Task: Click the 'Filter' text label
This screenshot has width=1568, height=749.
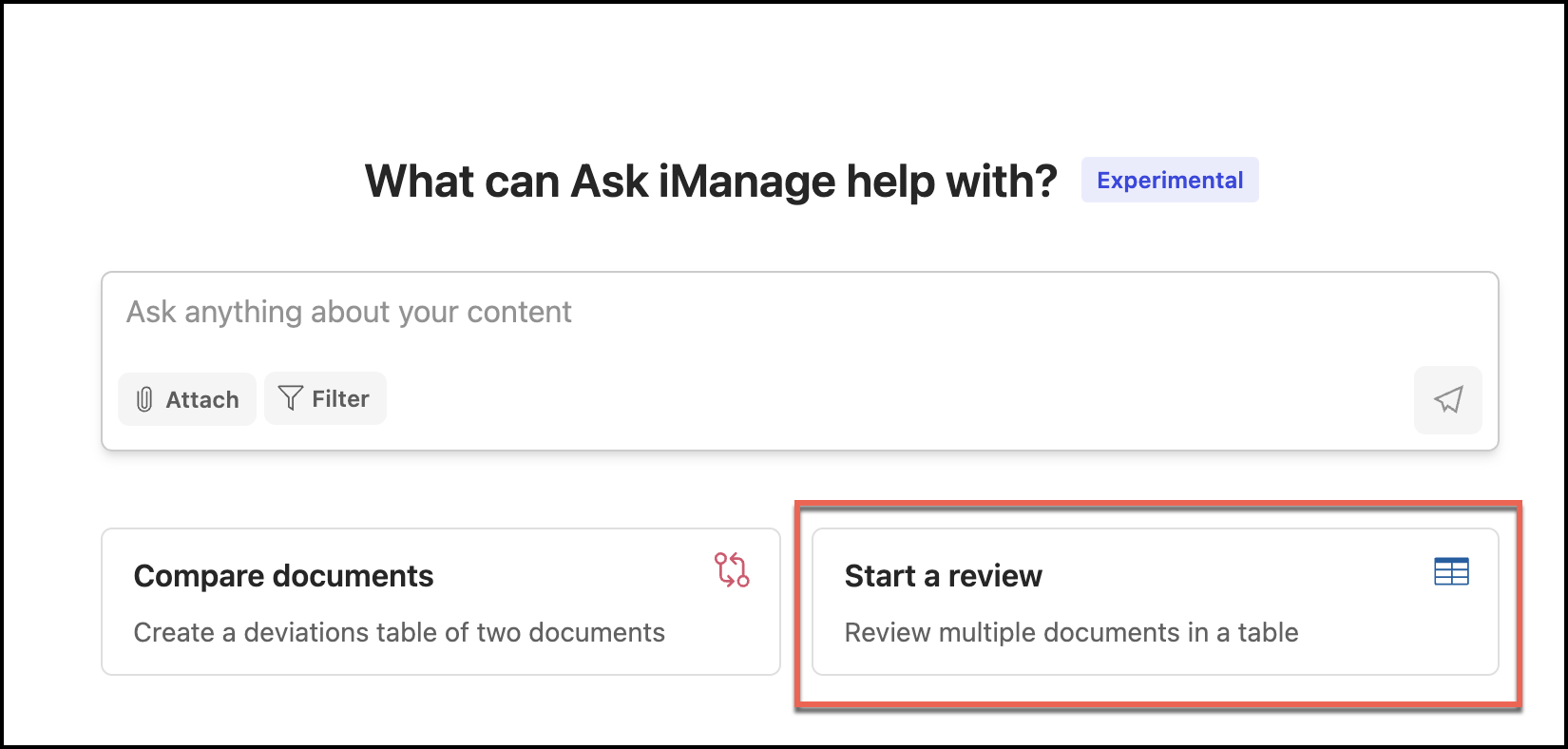Action: click(340, 399)
